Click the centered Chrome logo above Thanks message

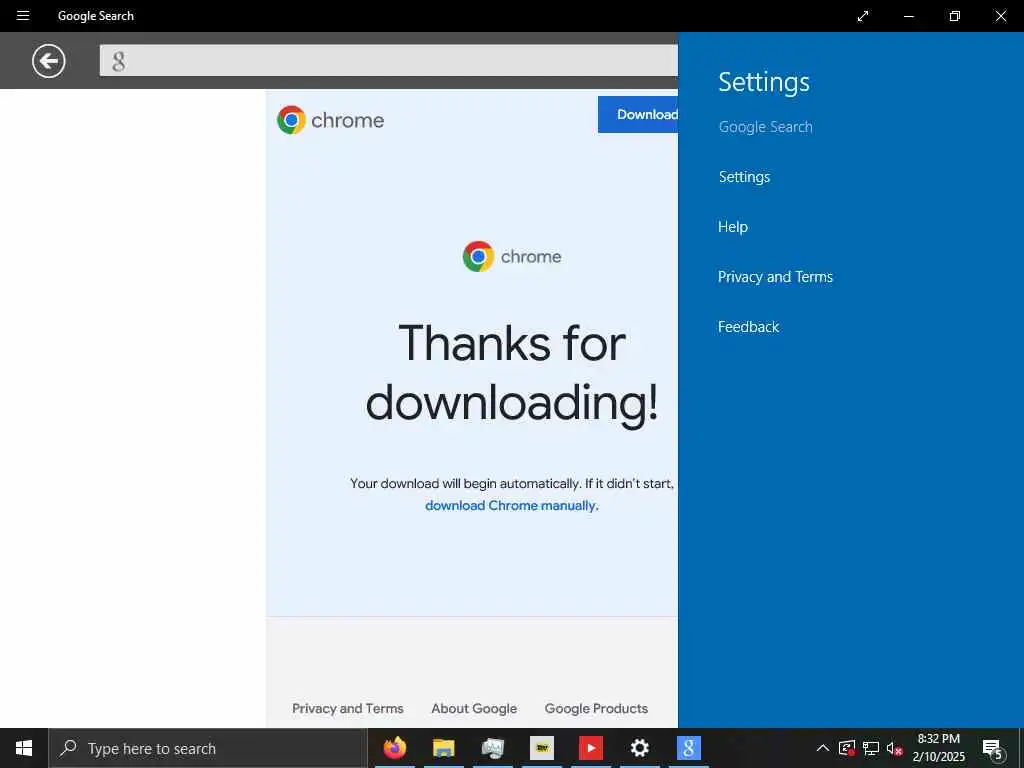[512, 257]
